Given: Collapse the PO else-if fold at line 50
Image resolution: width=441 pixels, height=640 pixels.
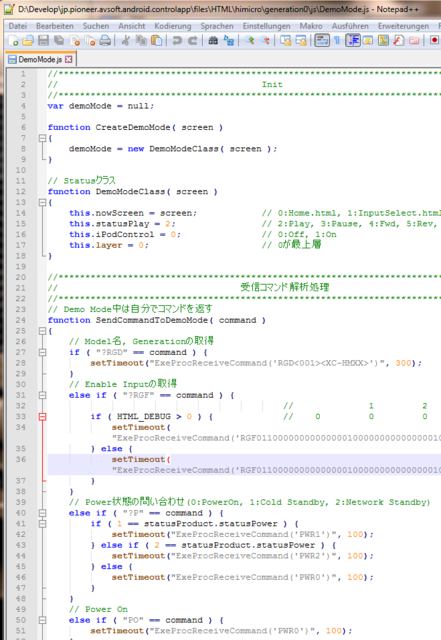Looking at the screenshot, I should click(42, 620).
